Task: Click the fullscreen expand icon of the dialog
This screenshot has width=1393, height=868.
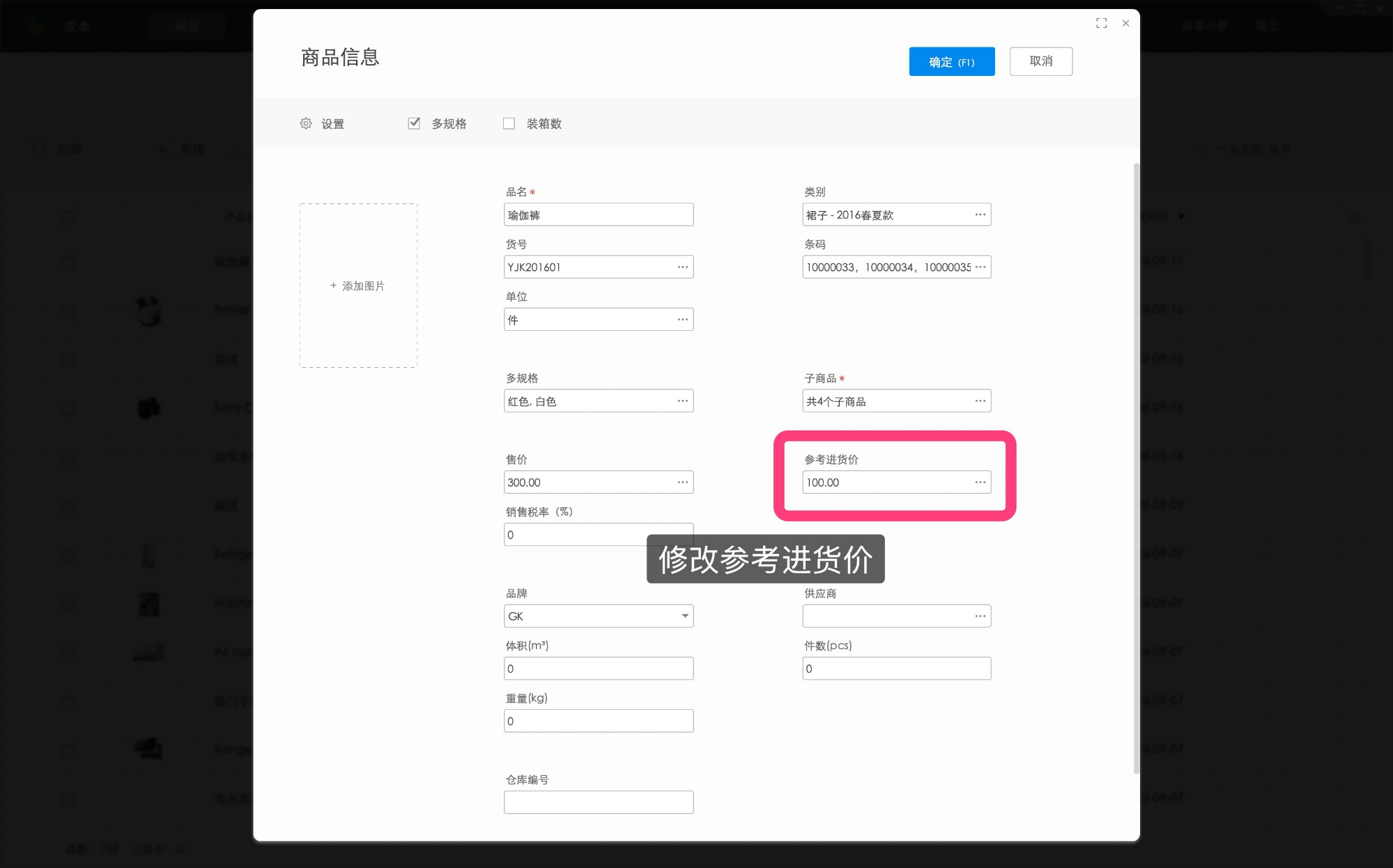Action: (x=1101, y=23)
